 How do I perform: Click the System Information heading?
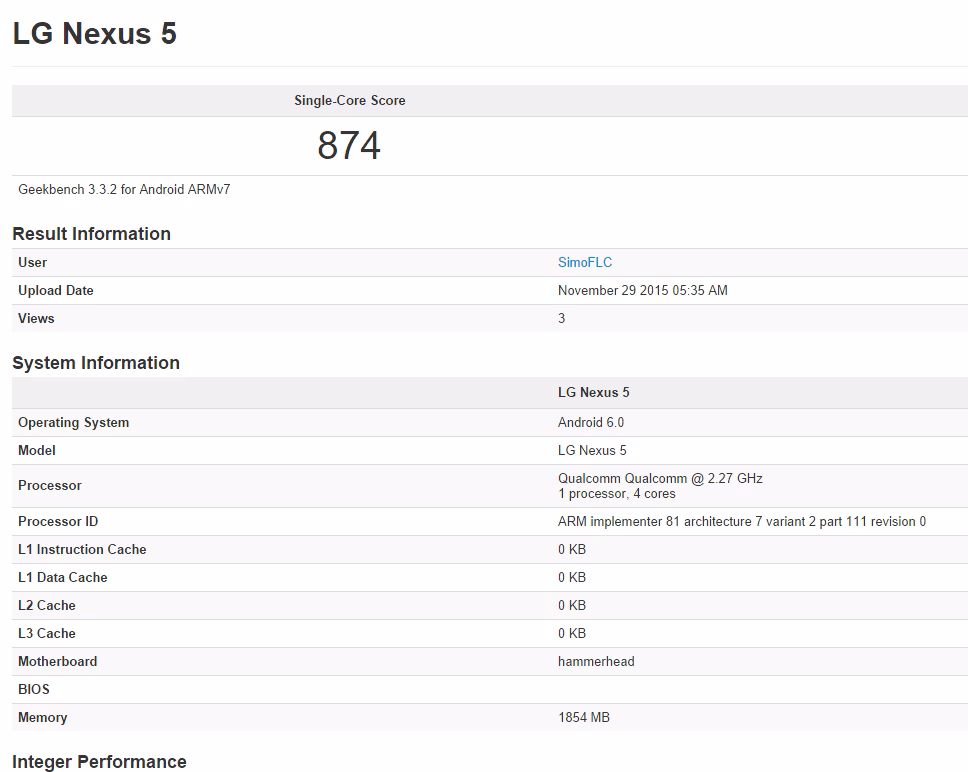(96, 363)
